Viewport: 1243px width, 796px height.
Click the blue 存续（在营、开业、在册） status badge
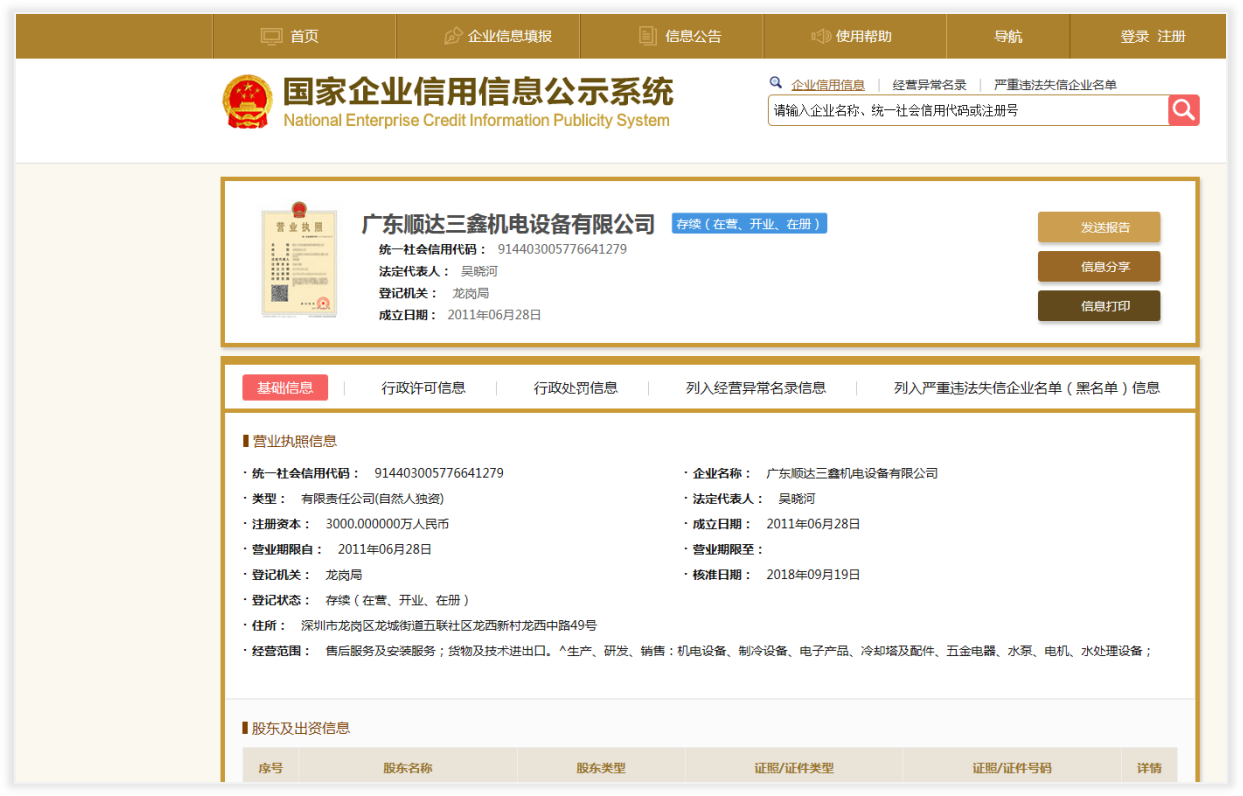[x=749, y=224]
